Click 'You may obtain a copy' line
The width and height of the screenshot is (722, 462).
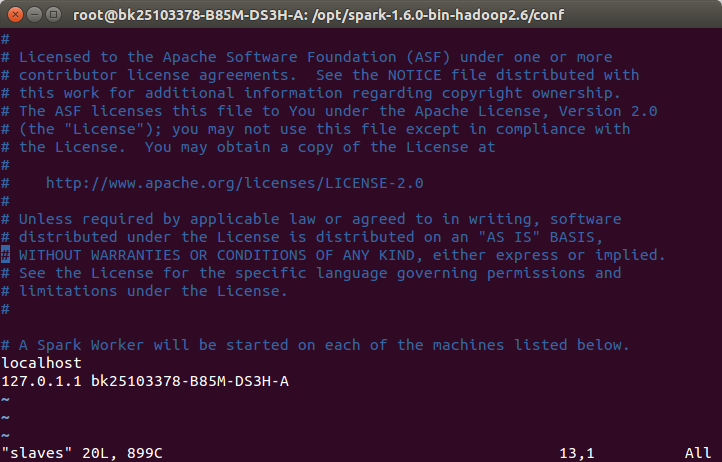pos(248,147)
